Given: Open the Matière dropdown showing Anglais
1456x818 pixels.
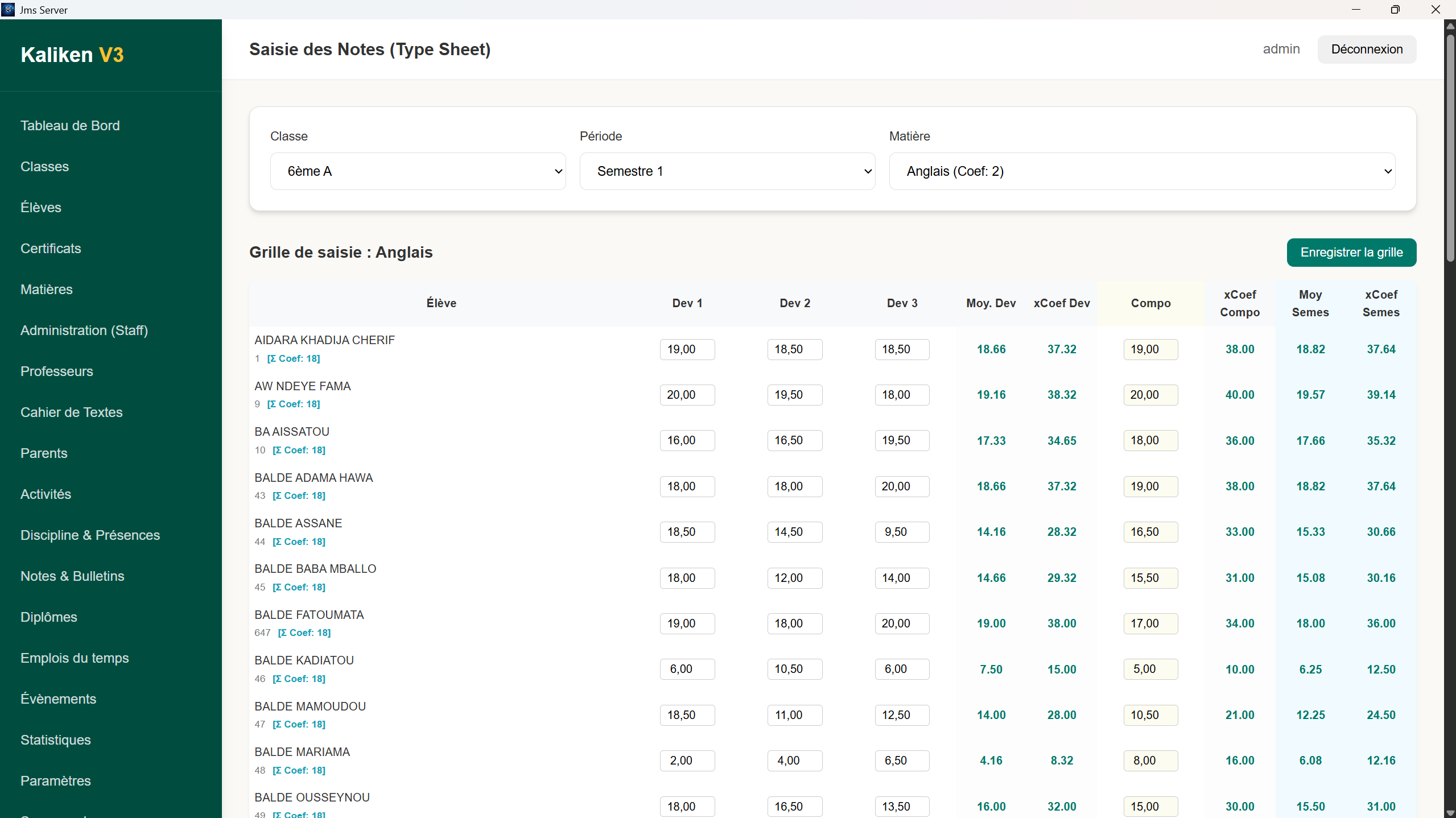Looking at the screenshot, I should [x=1142, y=171].
